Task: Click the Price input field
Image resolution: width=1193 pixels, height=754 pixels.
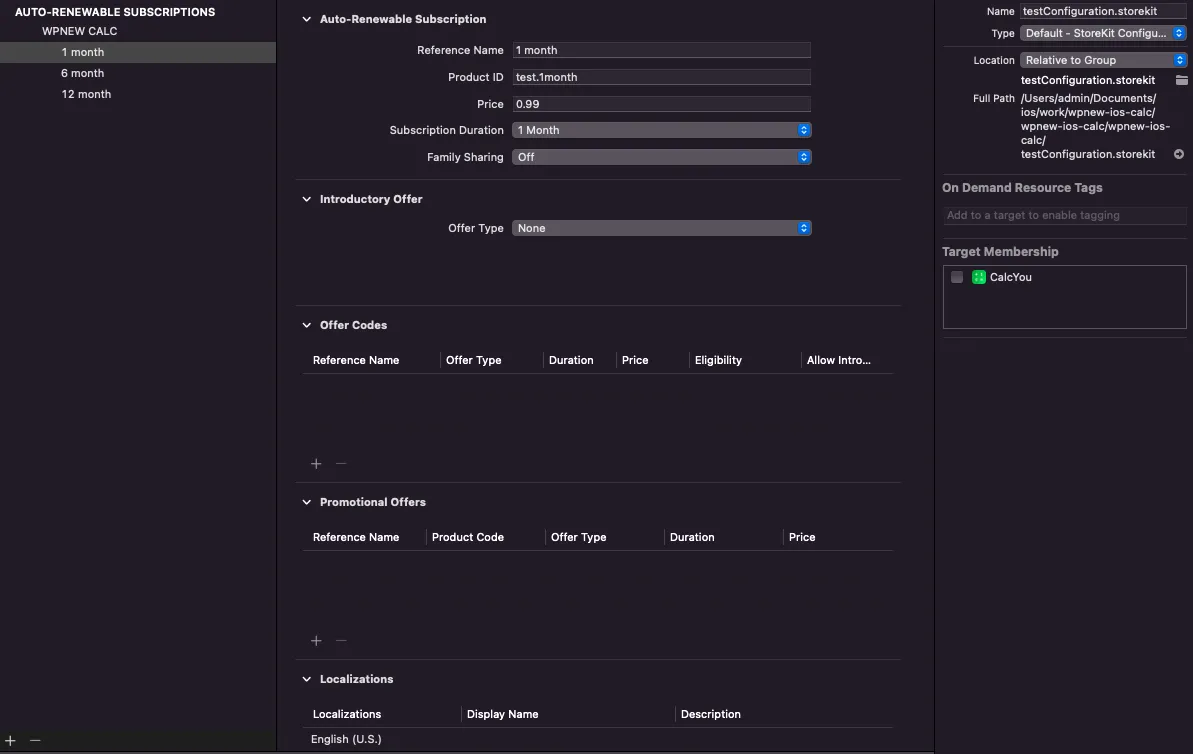Action: tap(661, 104)
